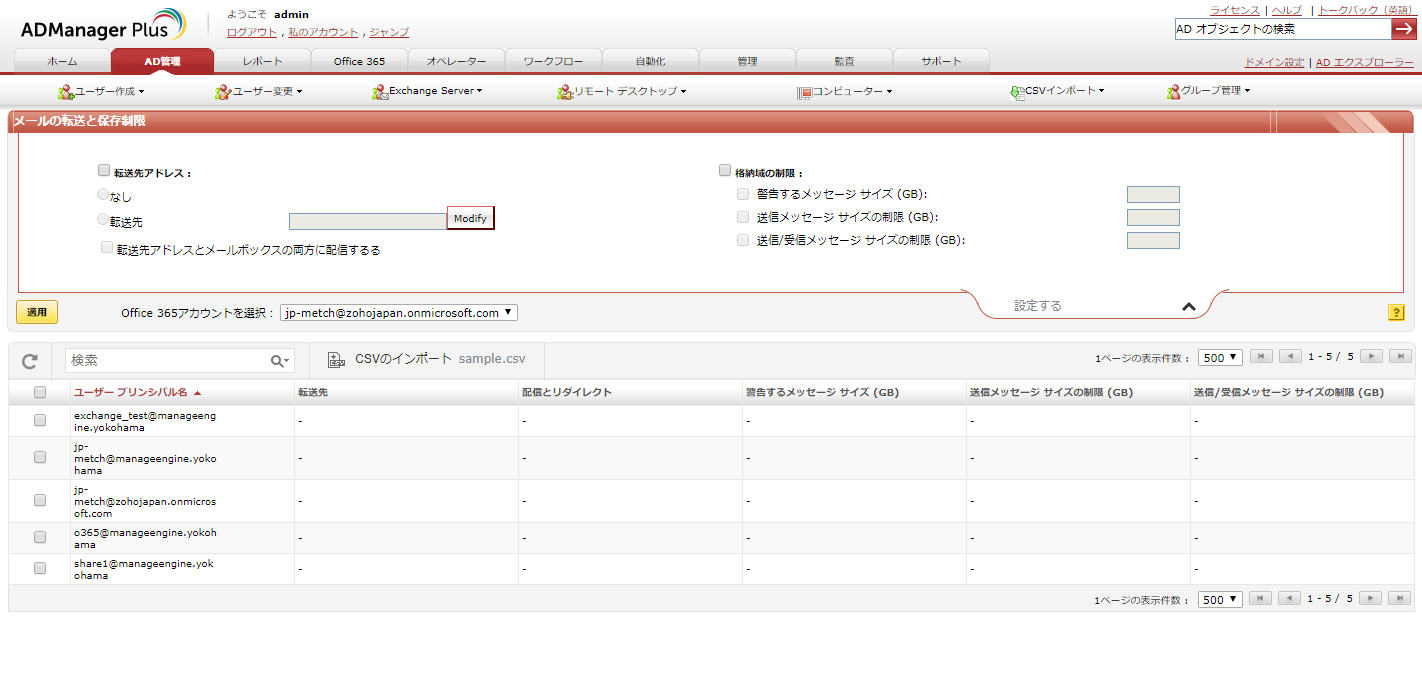Click the 警告するメッセージ サイズ value field
Viewport: 1422px width, 673px height.
tap(1153, 194)
